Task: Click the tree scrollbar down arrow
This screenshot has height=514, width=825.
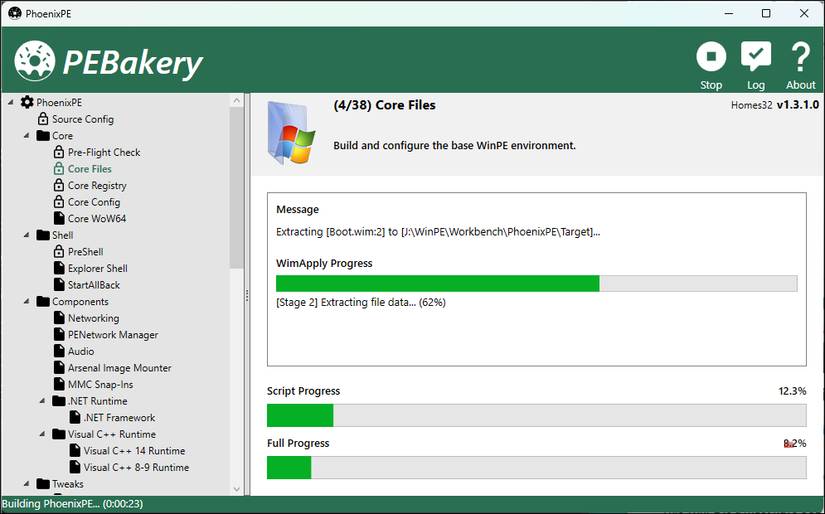Action: (236, 489)
